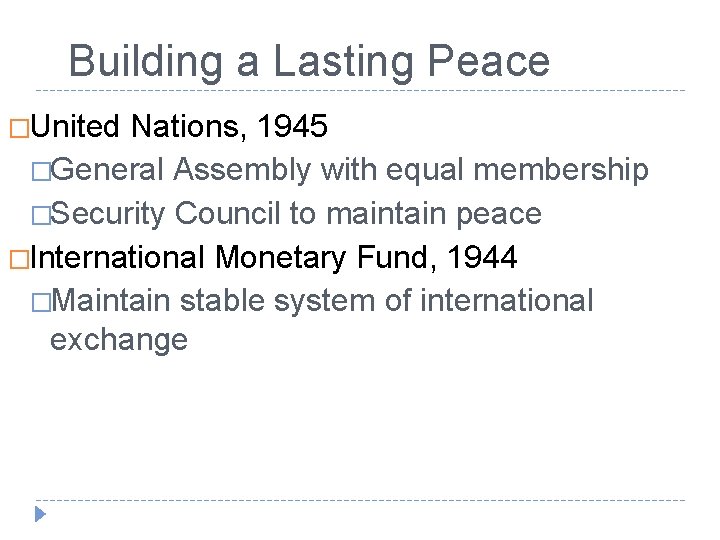Click the year 1944 in the second heading
Image resolution: width=720 pixels, height=540 pixels.
pyautogui.click(x=482, y=257)
